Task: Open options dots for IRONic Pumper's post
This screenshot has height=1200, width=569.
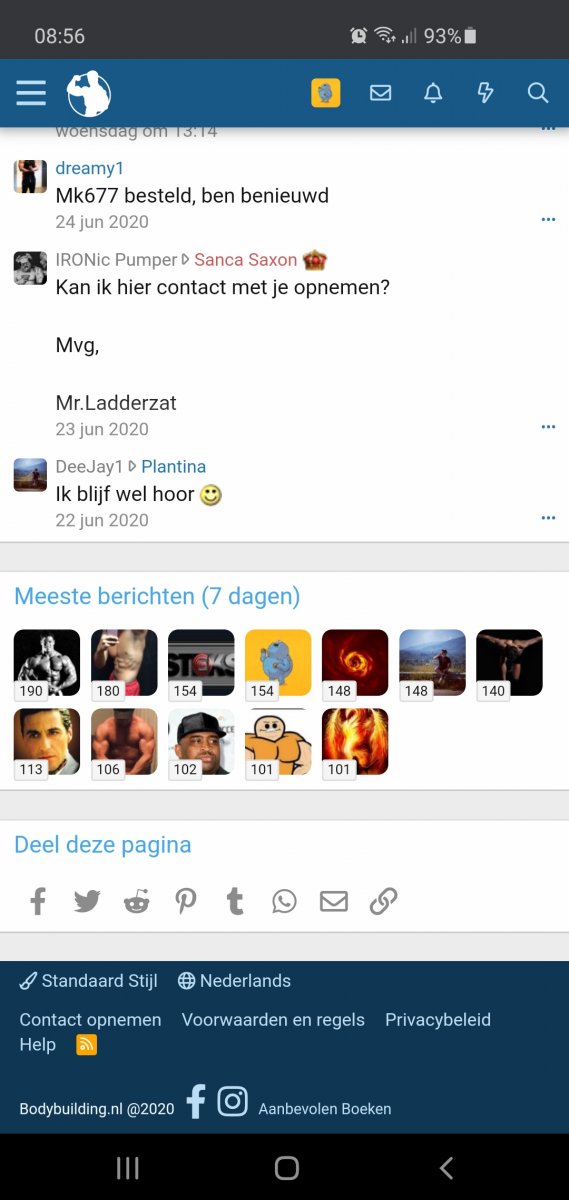Action: point(548,427)
